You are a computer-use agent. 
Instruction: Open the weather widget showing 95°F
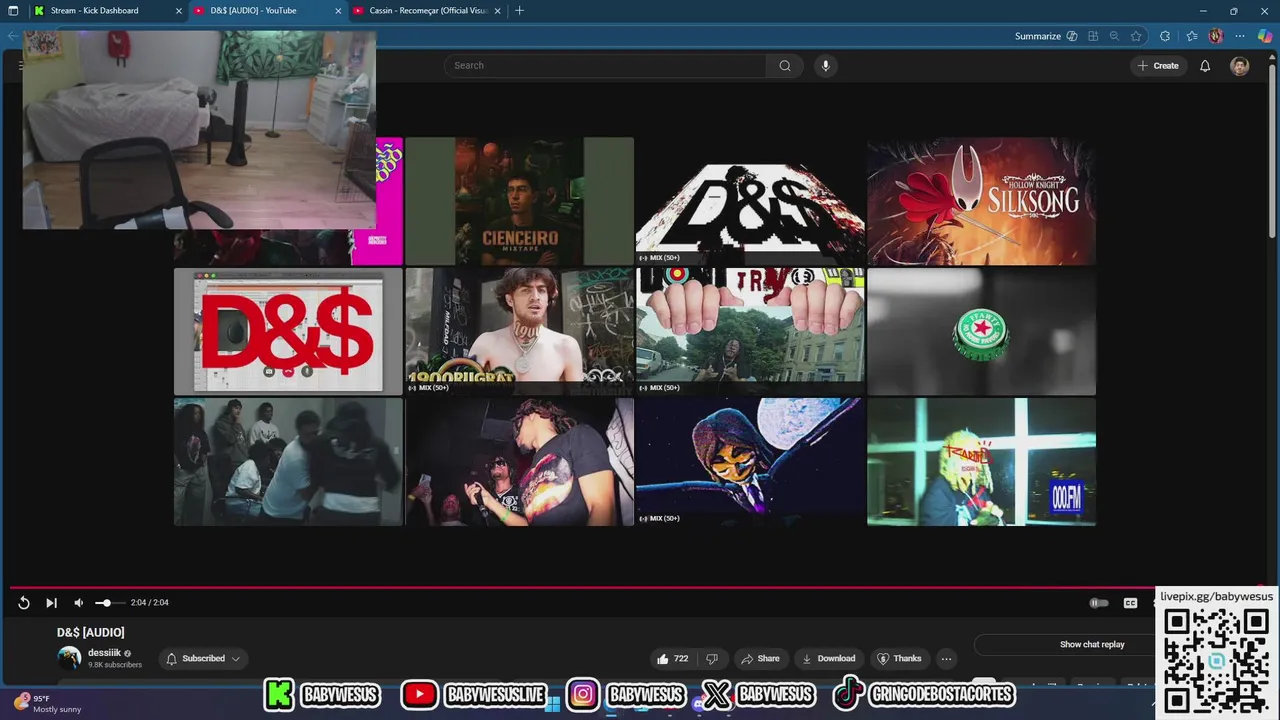pyautogui.click(x=47, y=704)
